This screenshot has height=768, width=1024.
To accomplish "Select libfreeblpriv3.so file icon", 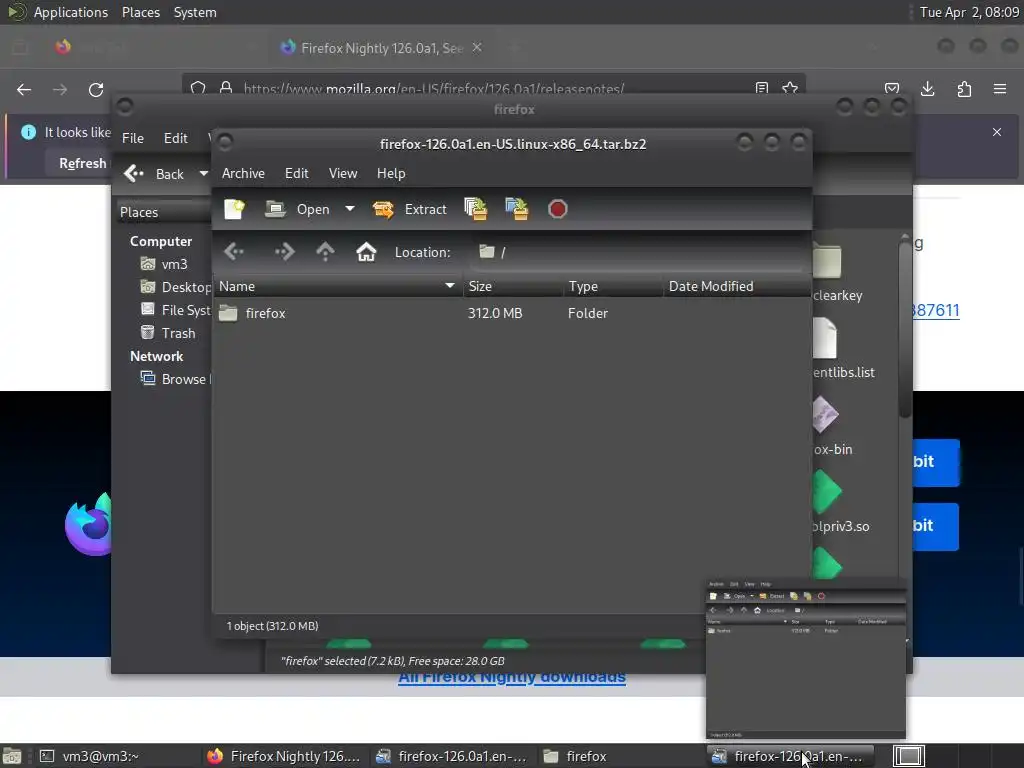I will pyautogui.click(x=827, y=492).
